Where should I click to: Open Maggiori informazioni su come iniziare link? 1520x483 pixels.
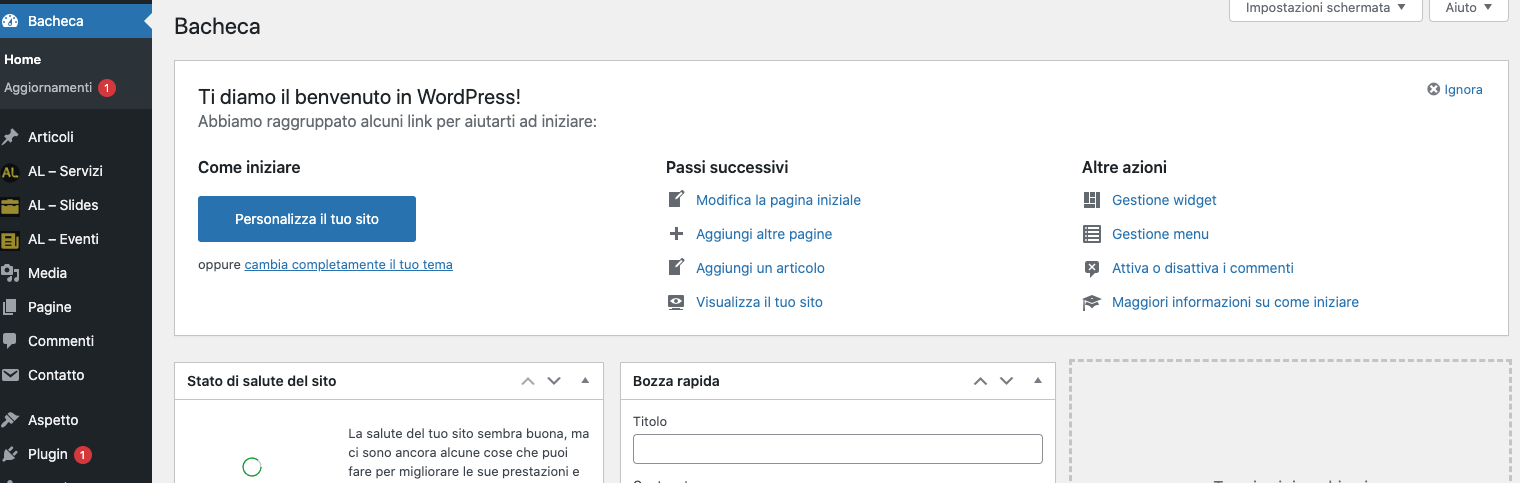1235,302
